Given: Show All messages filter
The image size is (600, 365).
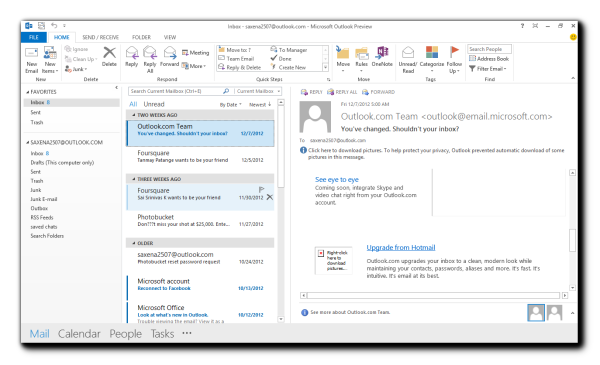Looking at the screenshot, I should [133, 104].
